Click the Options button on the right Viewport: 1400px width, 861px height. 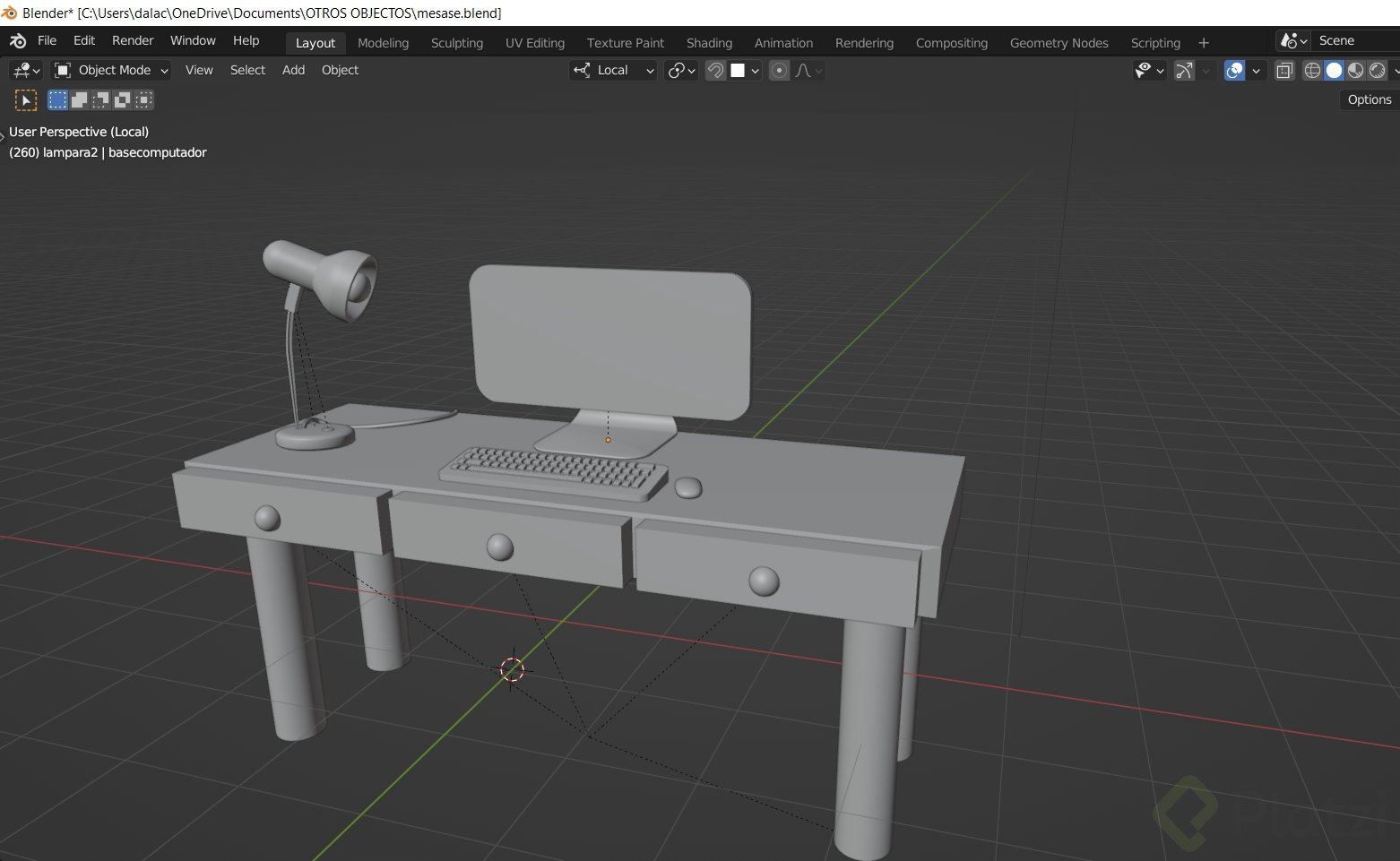click(x=1369, y=99)
